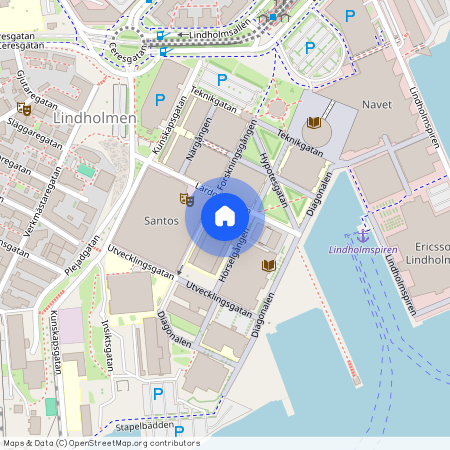Viewport: 450px width, 450px height.
Task: Select the theatre masks icon near Santos
Action: (x=187, y=200)
